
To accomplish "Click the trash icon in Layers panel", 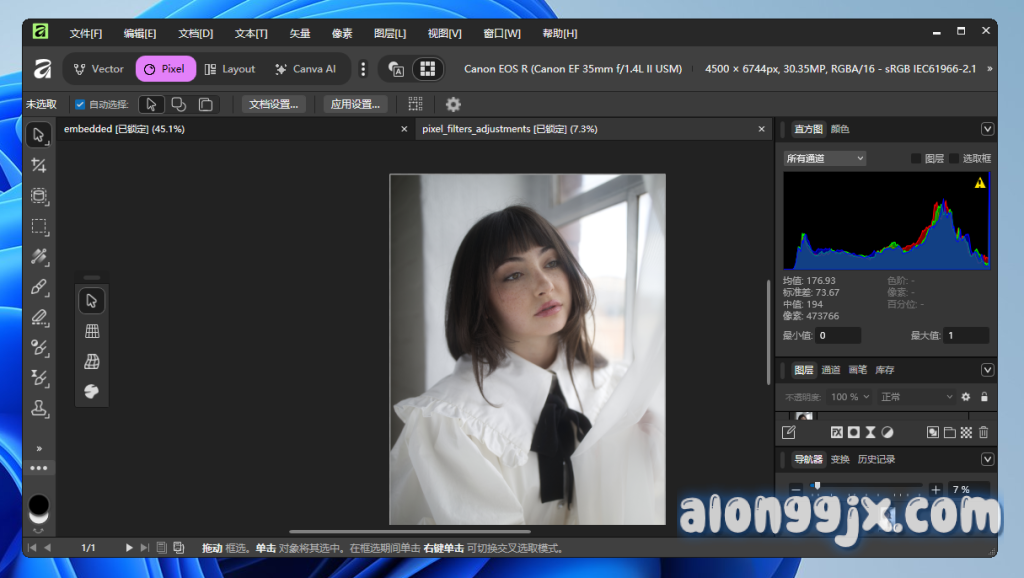I will pos(983,432).
